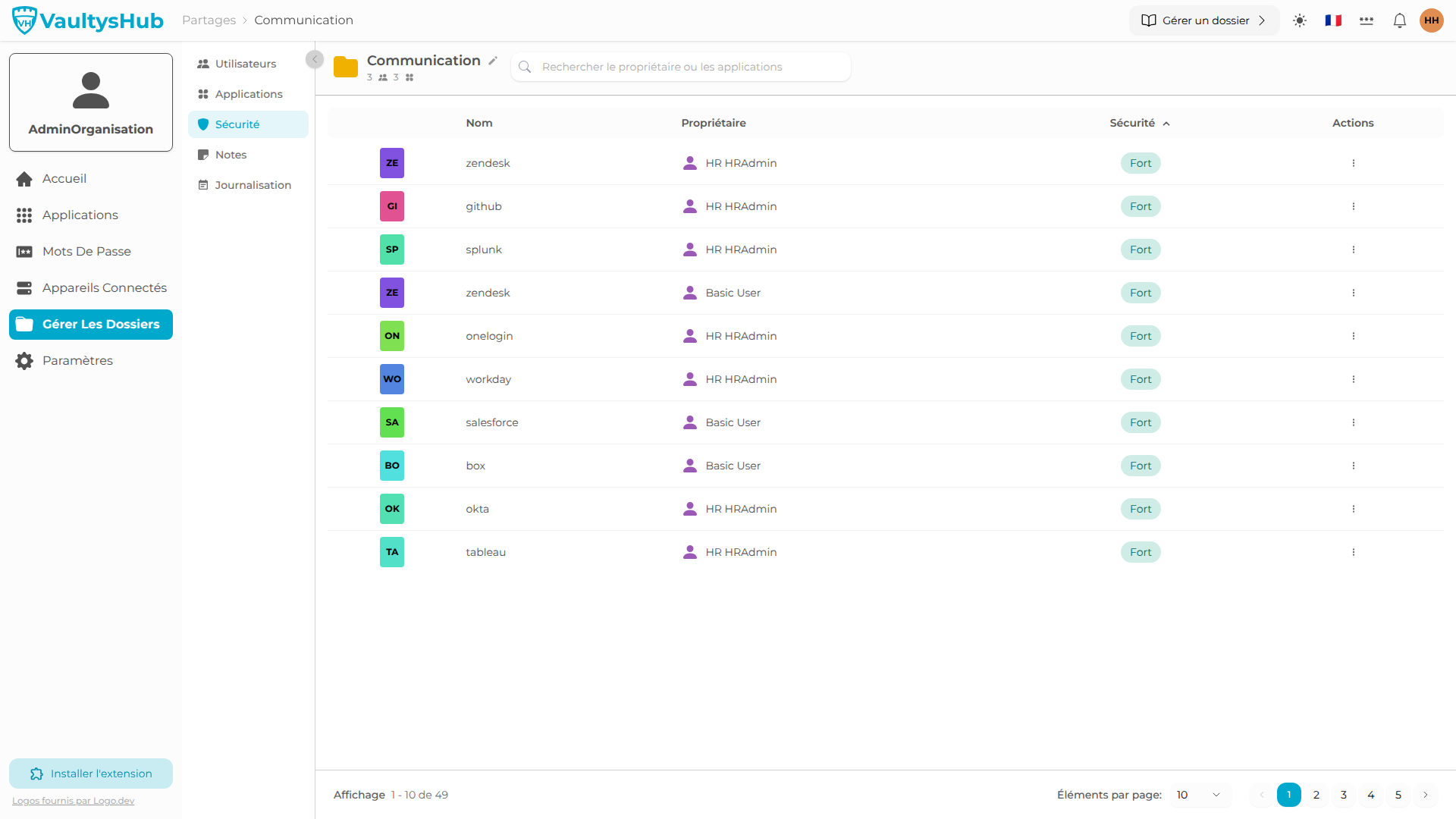The width and height of the screenshot is (1456, 819).
Task: Go to the next page arrow
Action: (x=1426, y=795)
